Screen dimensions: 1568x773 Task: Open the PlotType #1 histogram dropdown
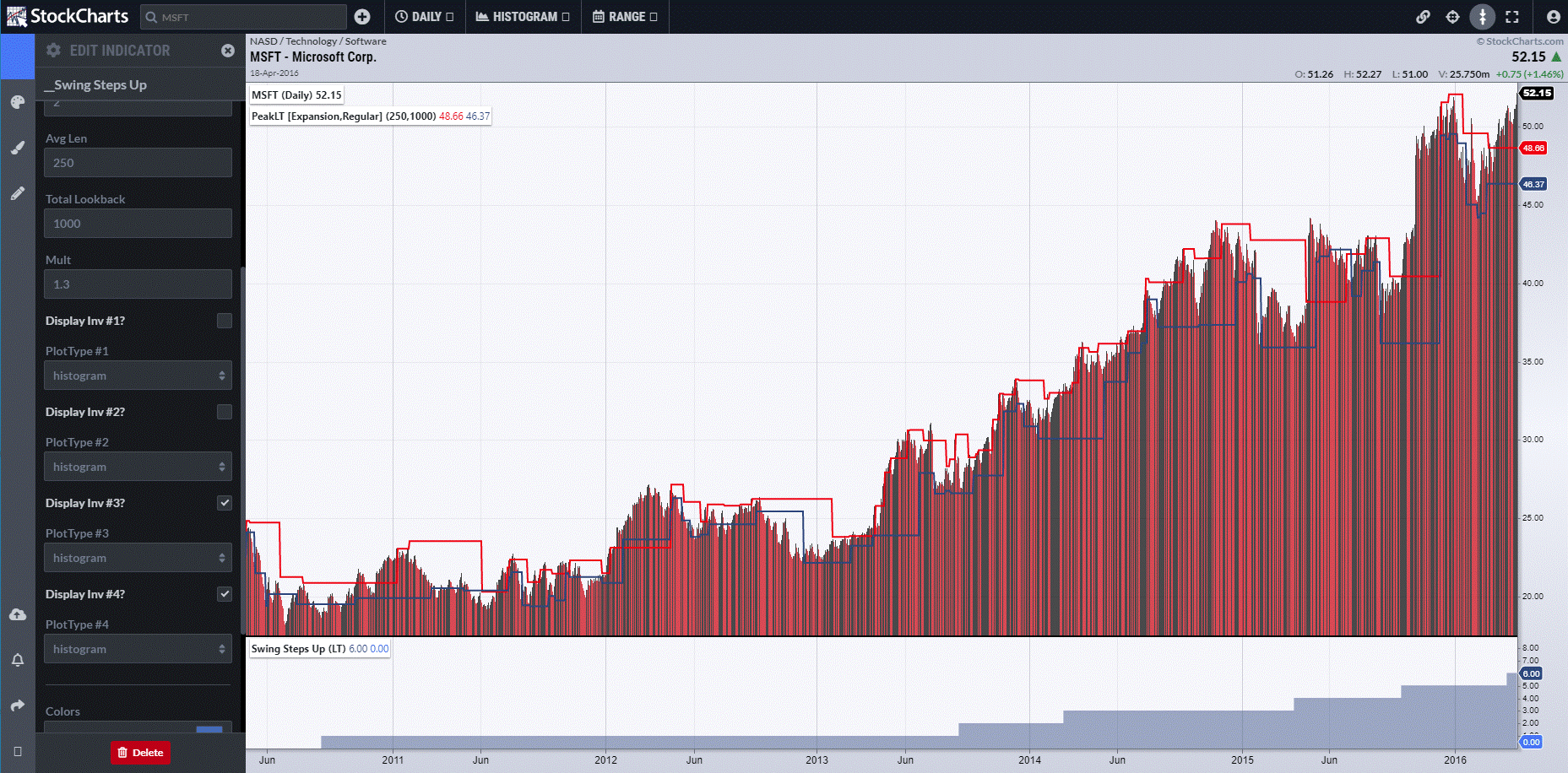click(x=138, y=376)
